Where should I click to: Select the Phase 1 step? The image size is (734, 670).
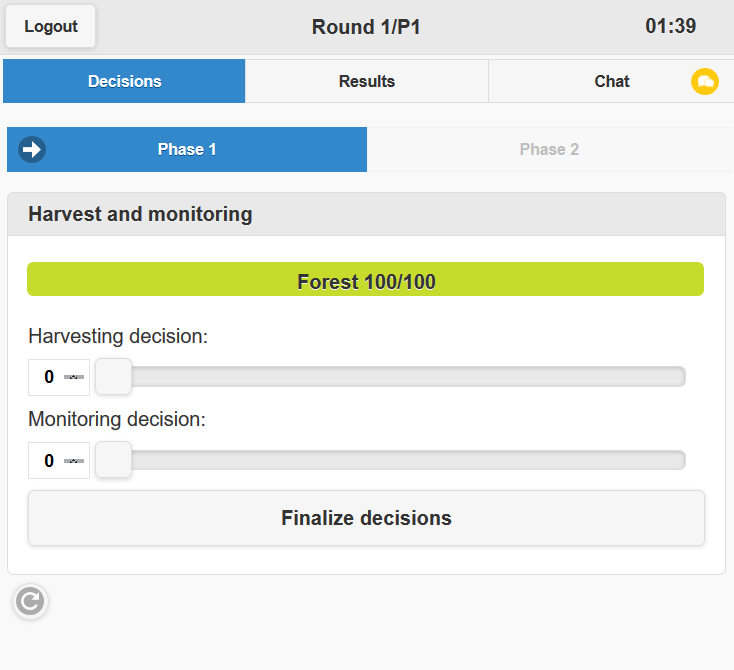[187, 150]
